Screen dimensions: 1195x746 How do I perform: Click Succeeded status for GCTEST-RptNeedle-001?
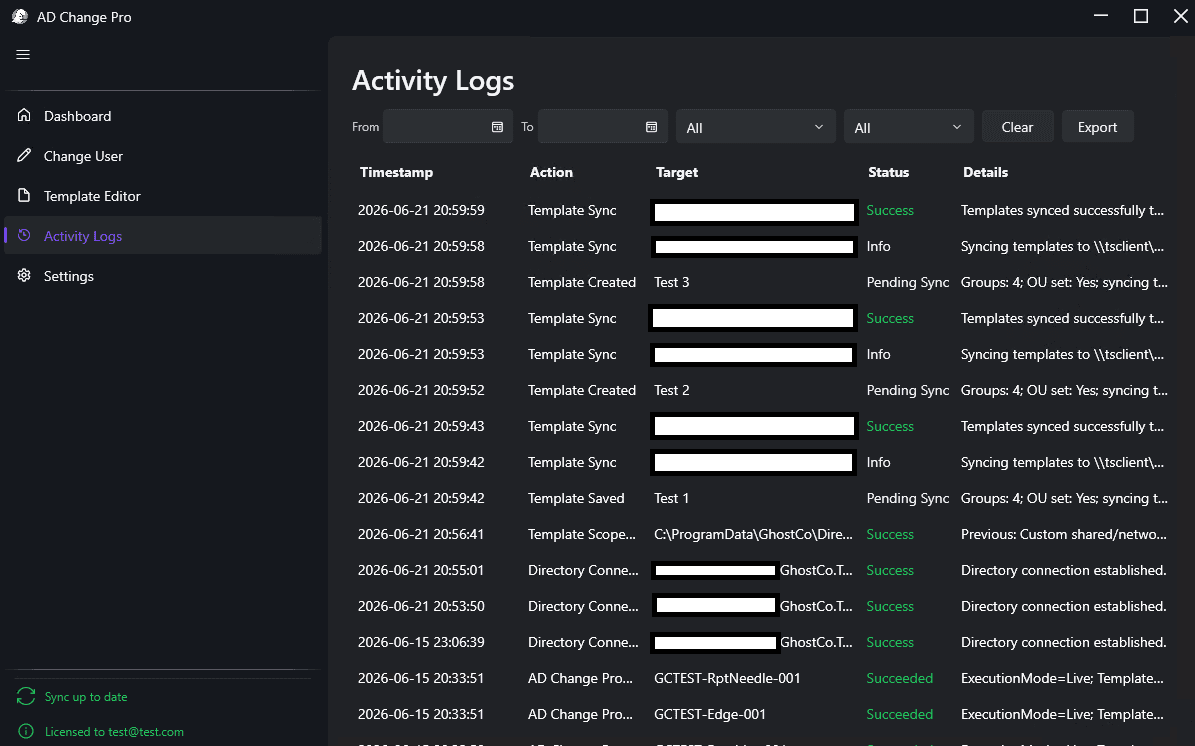coord(899,678)
